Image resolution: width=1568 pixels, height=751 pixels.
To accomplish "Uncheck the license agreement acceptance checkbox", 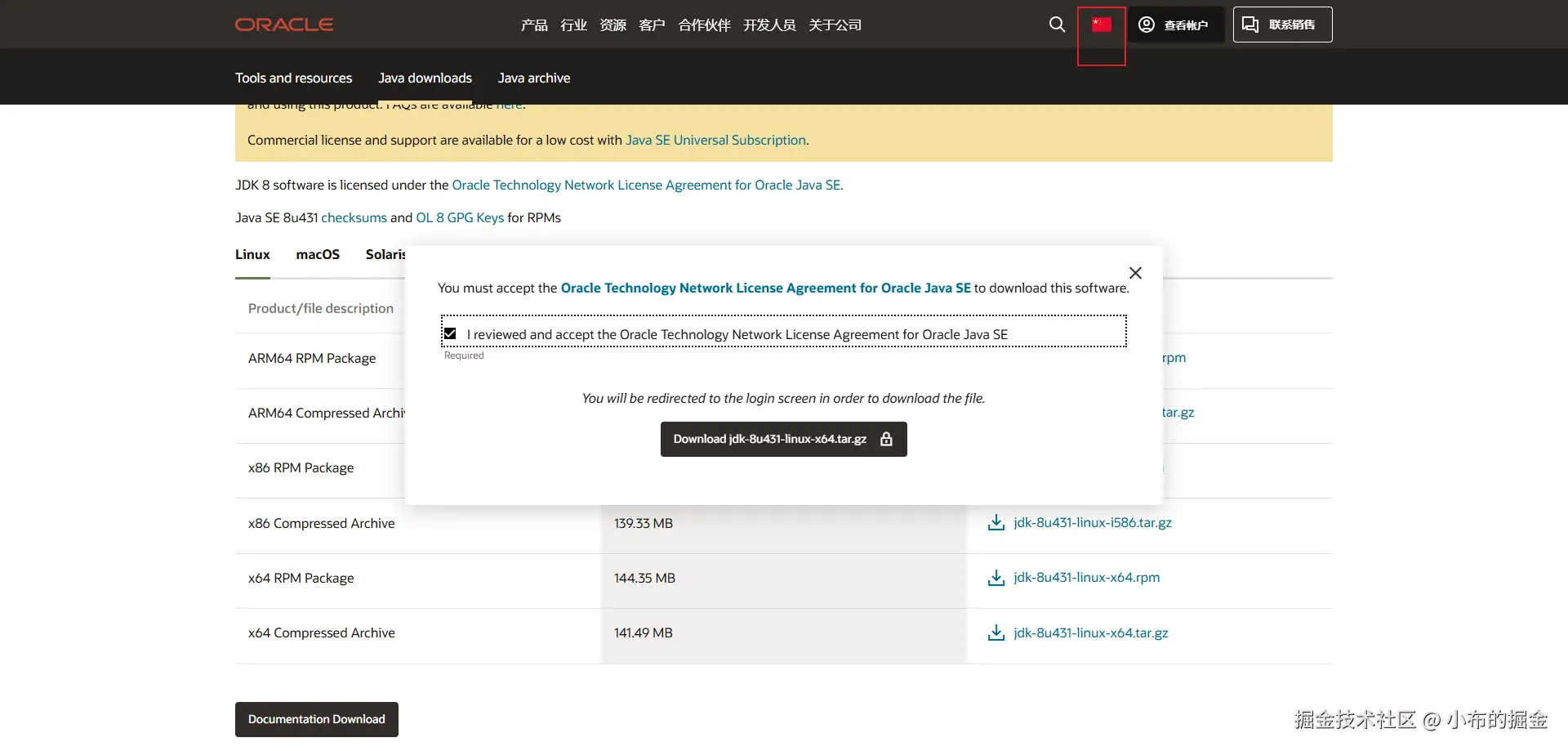I will coord(450,333).
